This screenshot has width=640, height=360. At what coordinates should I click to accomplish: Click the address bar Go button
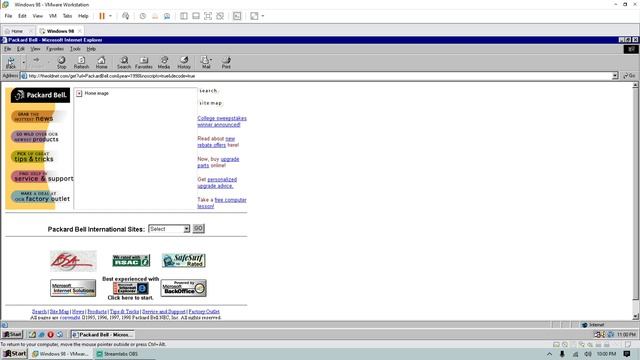[629, 76]
